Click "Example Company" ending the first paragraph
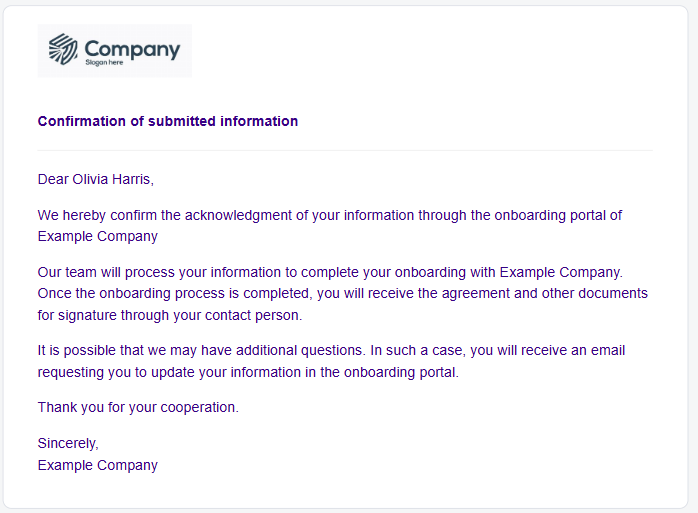698x513 pixels. pos(97,236)
